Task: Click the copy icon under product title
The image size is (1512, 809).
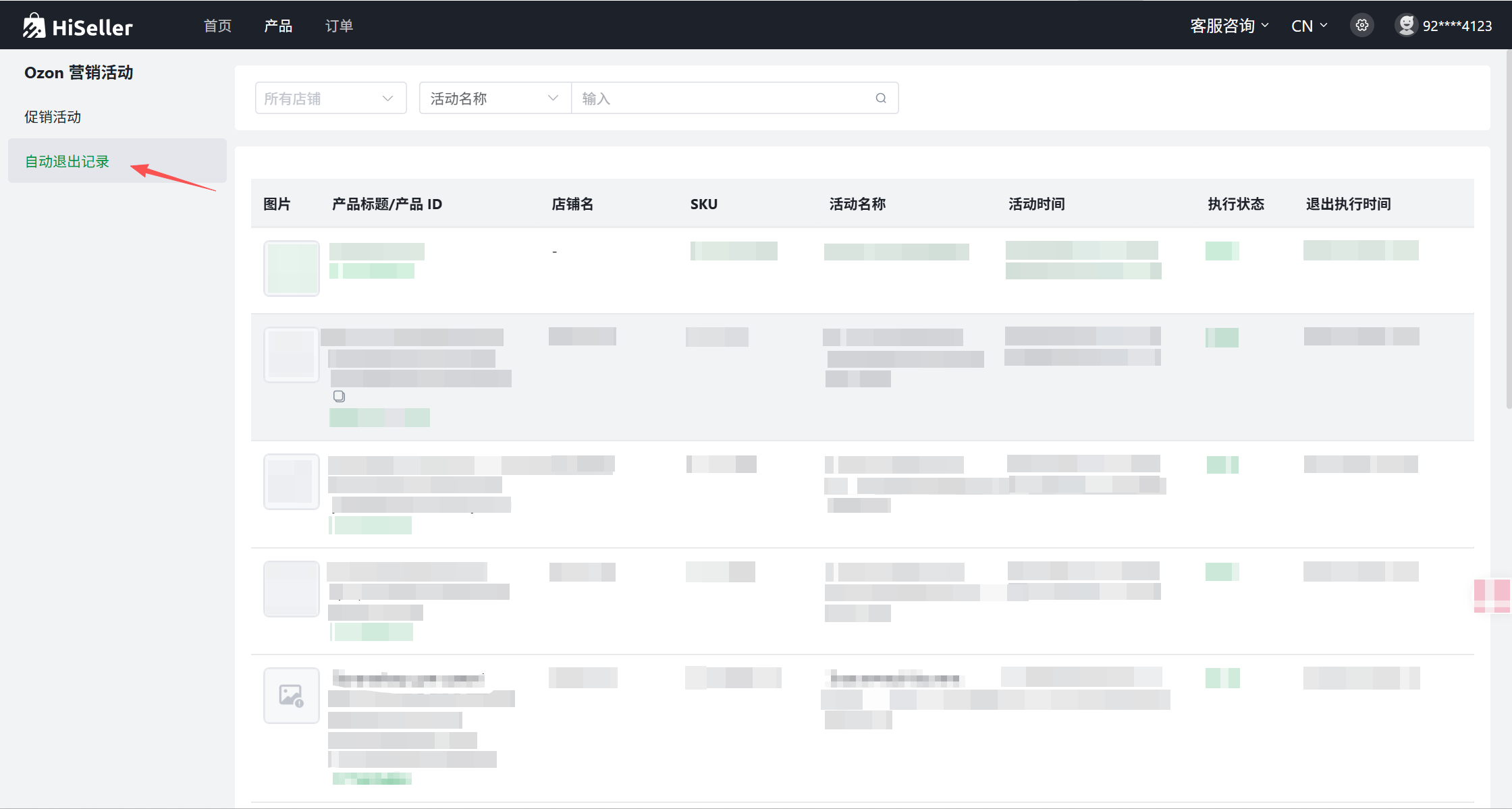Action: pyautogui.click(x=339, y=396)
